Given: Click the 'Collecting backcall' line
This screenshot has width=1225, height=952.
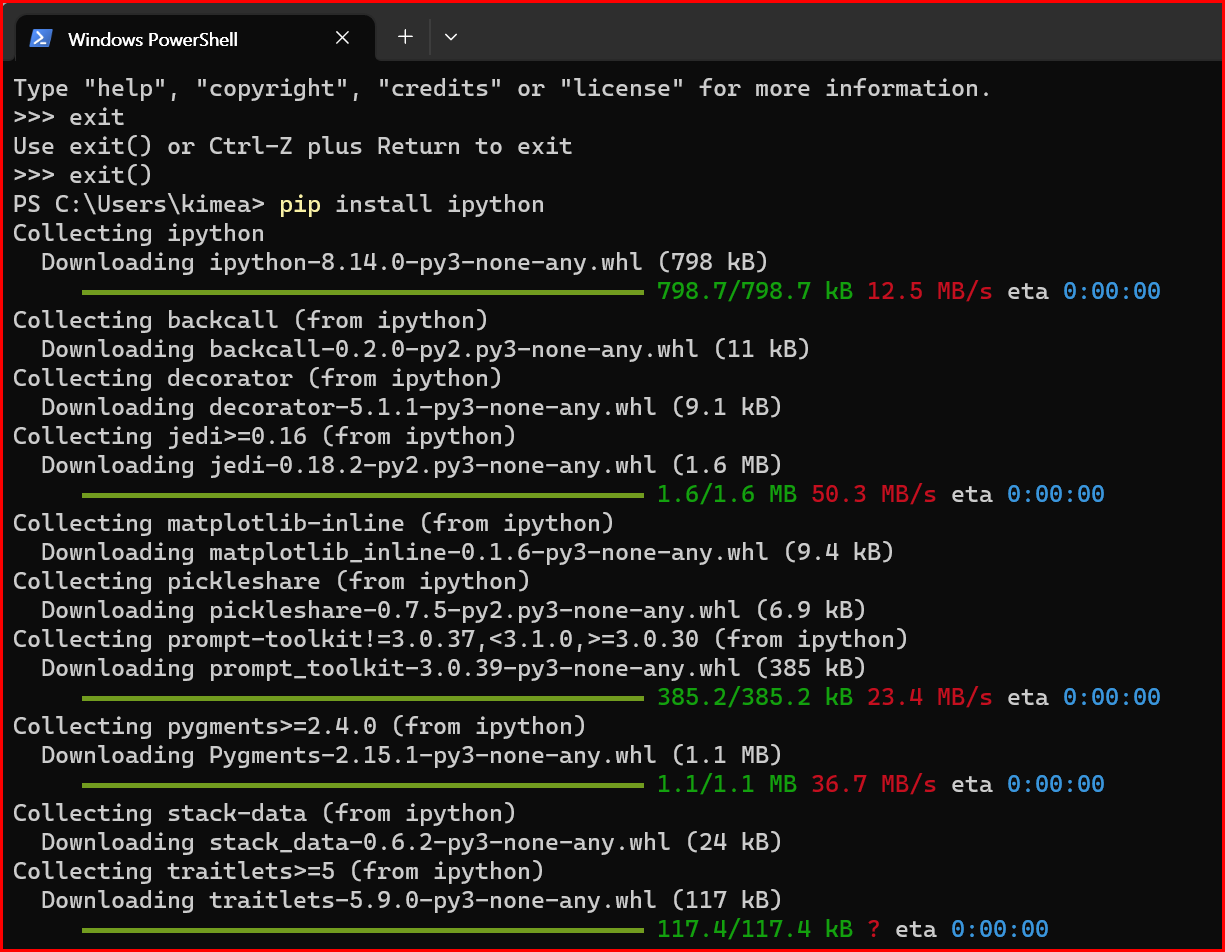Looking at the screenshot, I should tap(251, 320).
